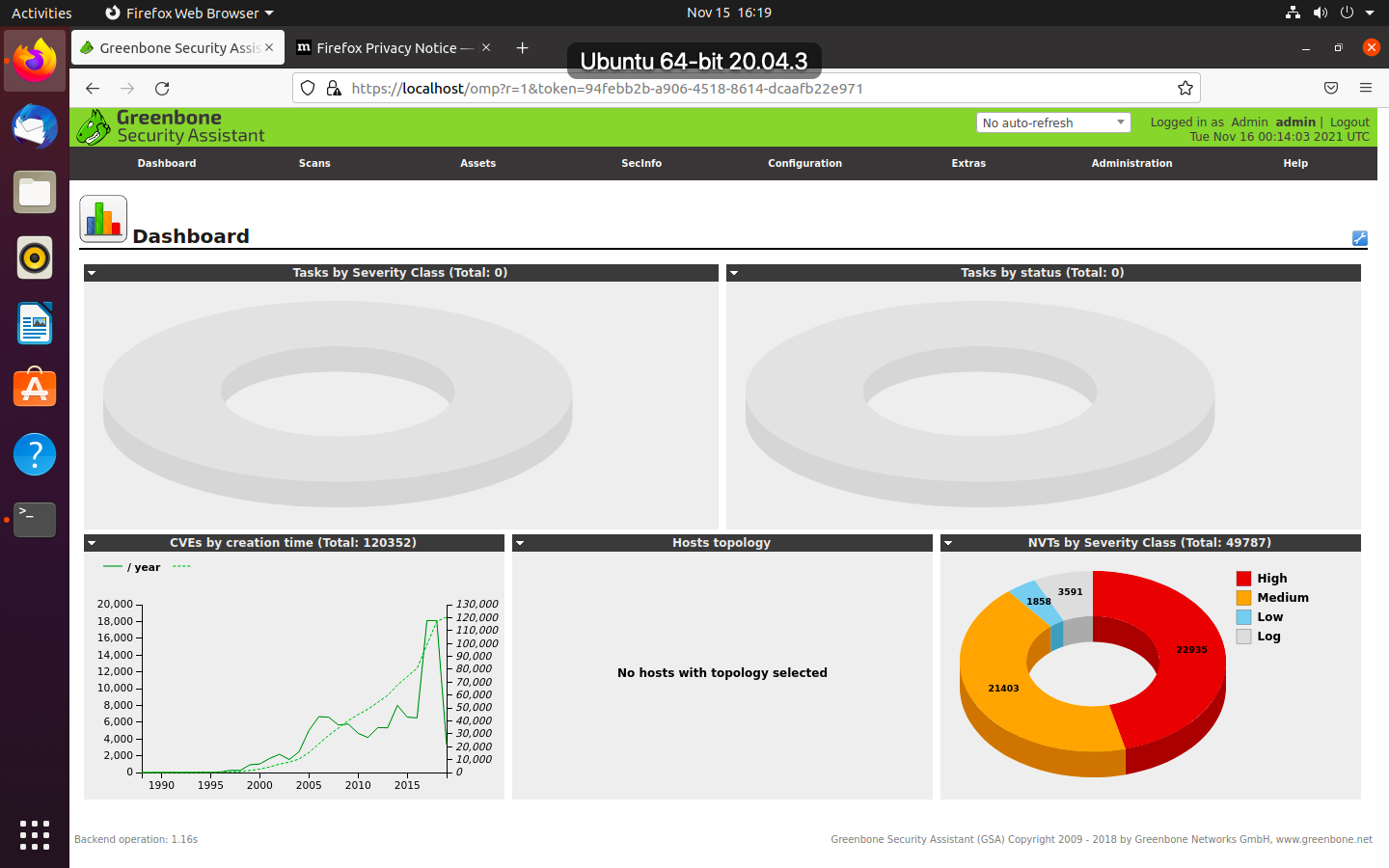Click the 'Backend operation: 1.16s' footer text
The height and width of the screenshot is (868, 1389).
[136, 839]
